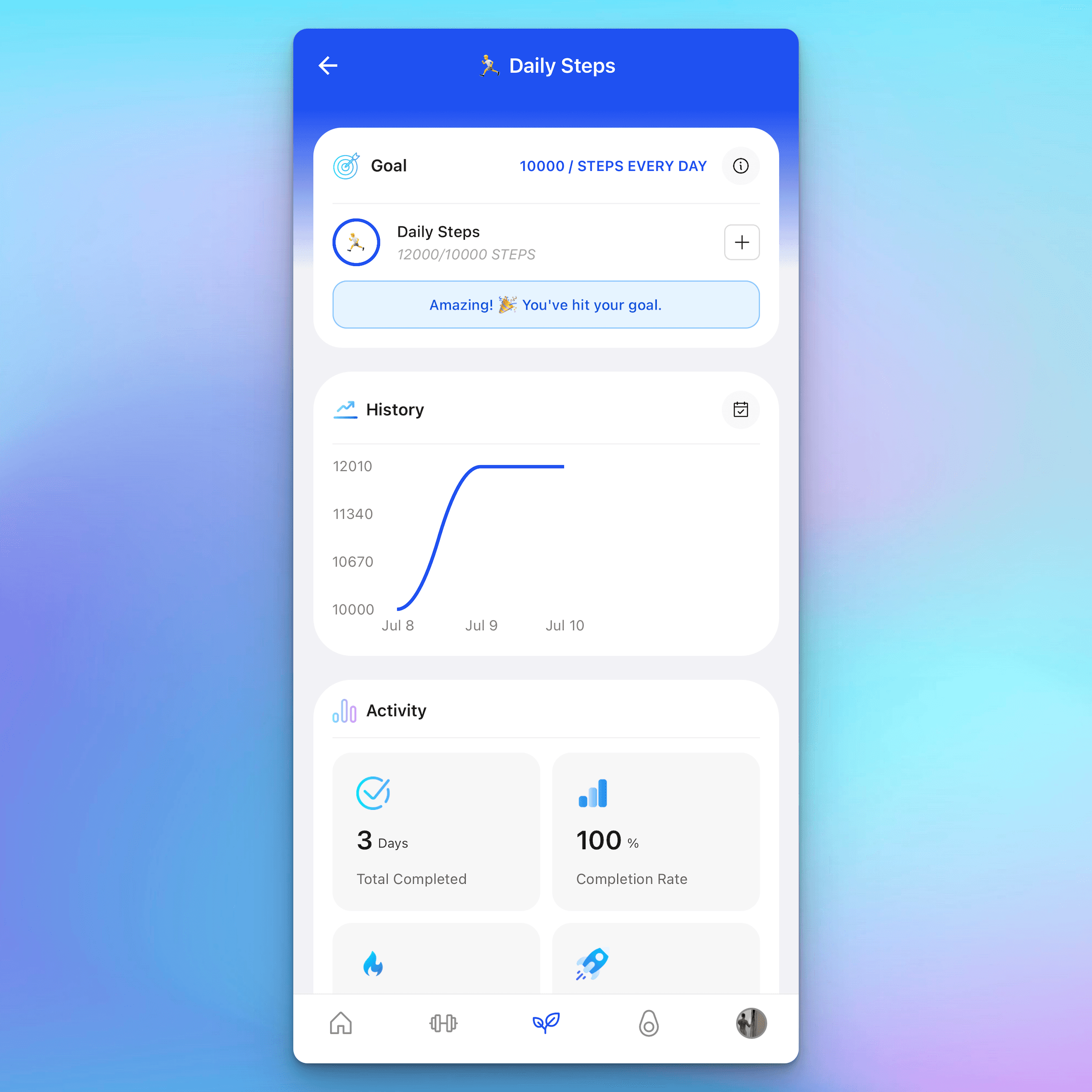Expand the History date range selector

(x=741, y=409)
